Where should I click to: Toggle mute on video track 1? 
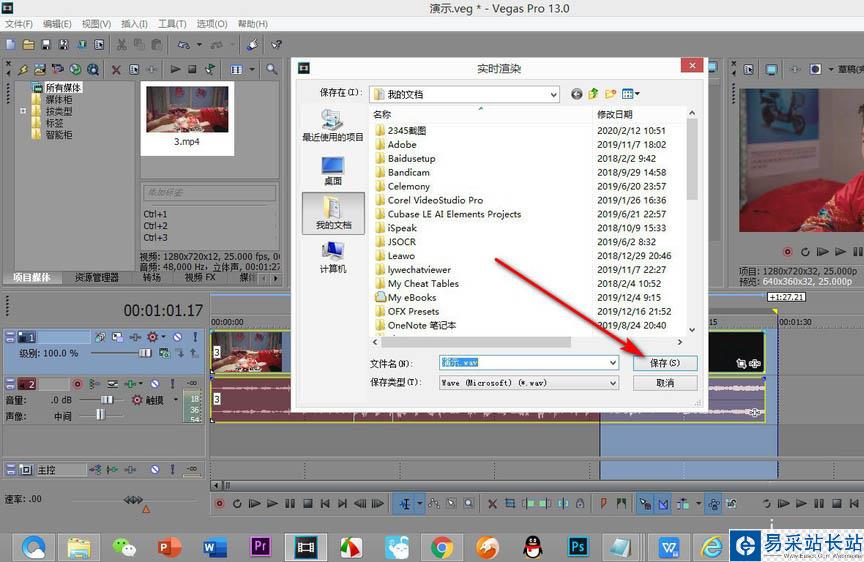click(x=177, y=337)
